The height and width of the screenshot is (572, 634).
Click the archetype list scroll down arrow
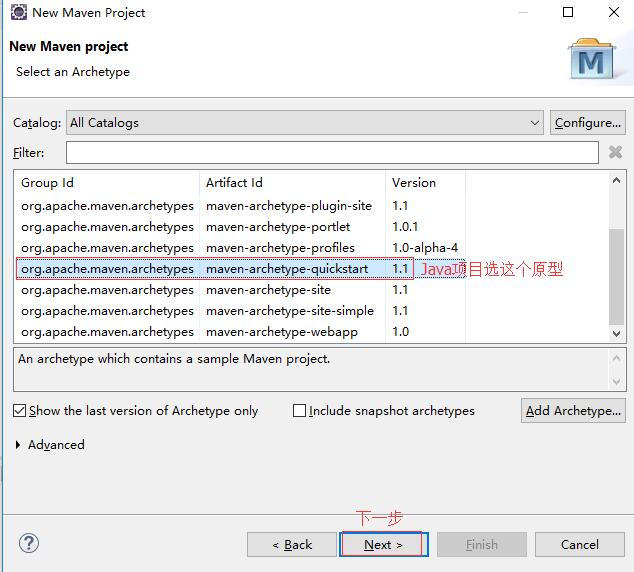point(616,334)
